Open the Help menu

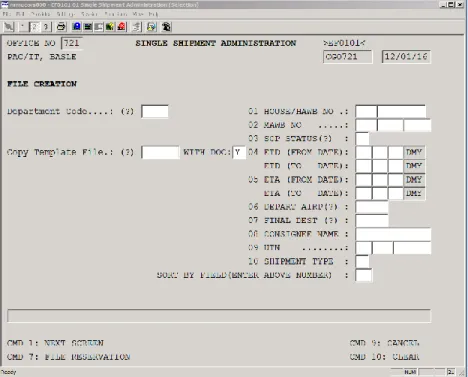tap(153, 14)
